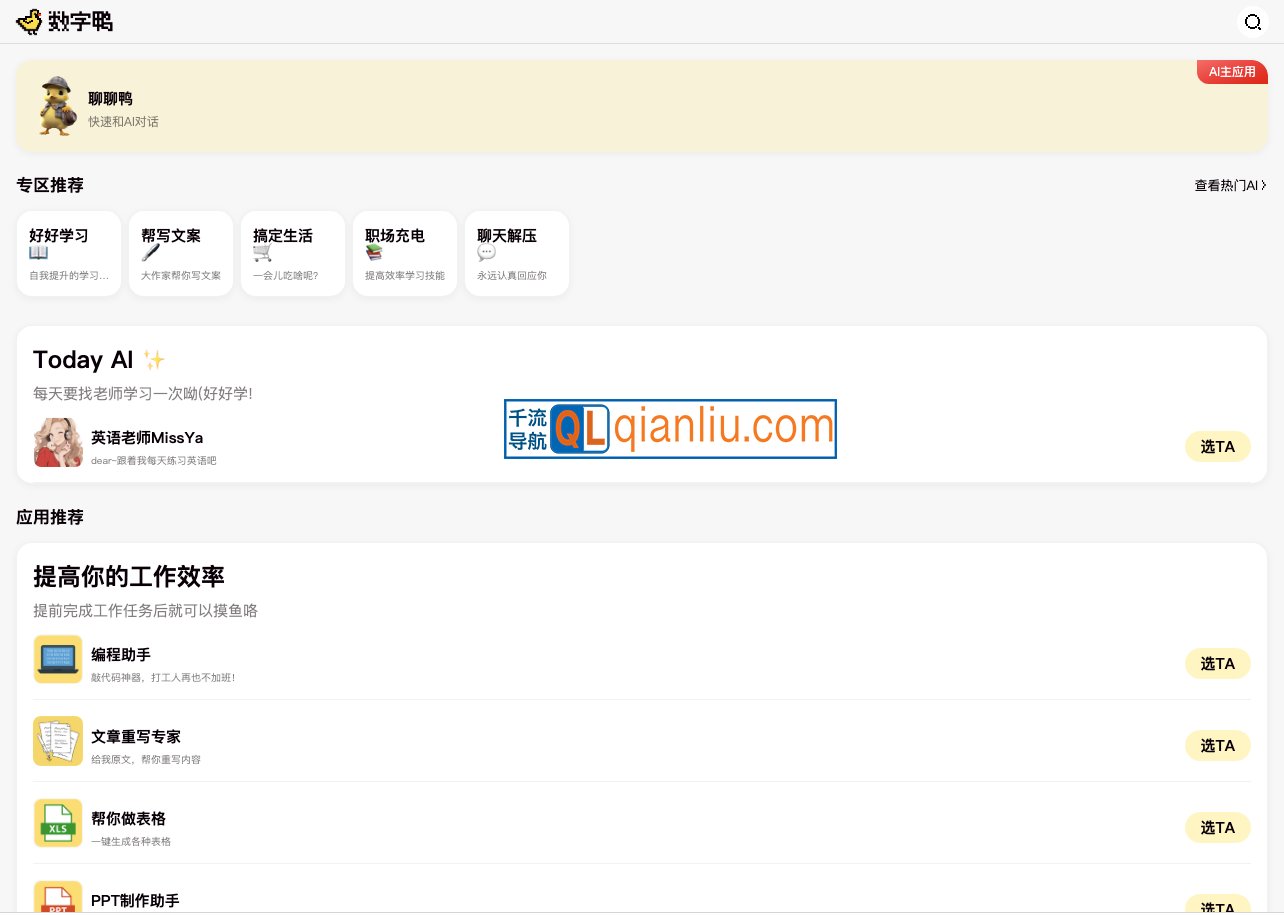Click the red AI主应用 badge
Image resolution: width=1284 pixels, height=919 pixels.
pyautogui.click(x=1231, y=72)
